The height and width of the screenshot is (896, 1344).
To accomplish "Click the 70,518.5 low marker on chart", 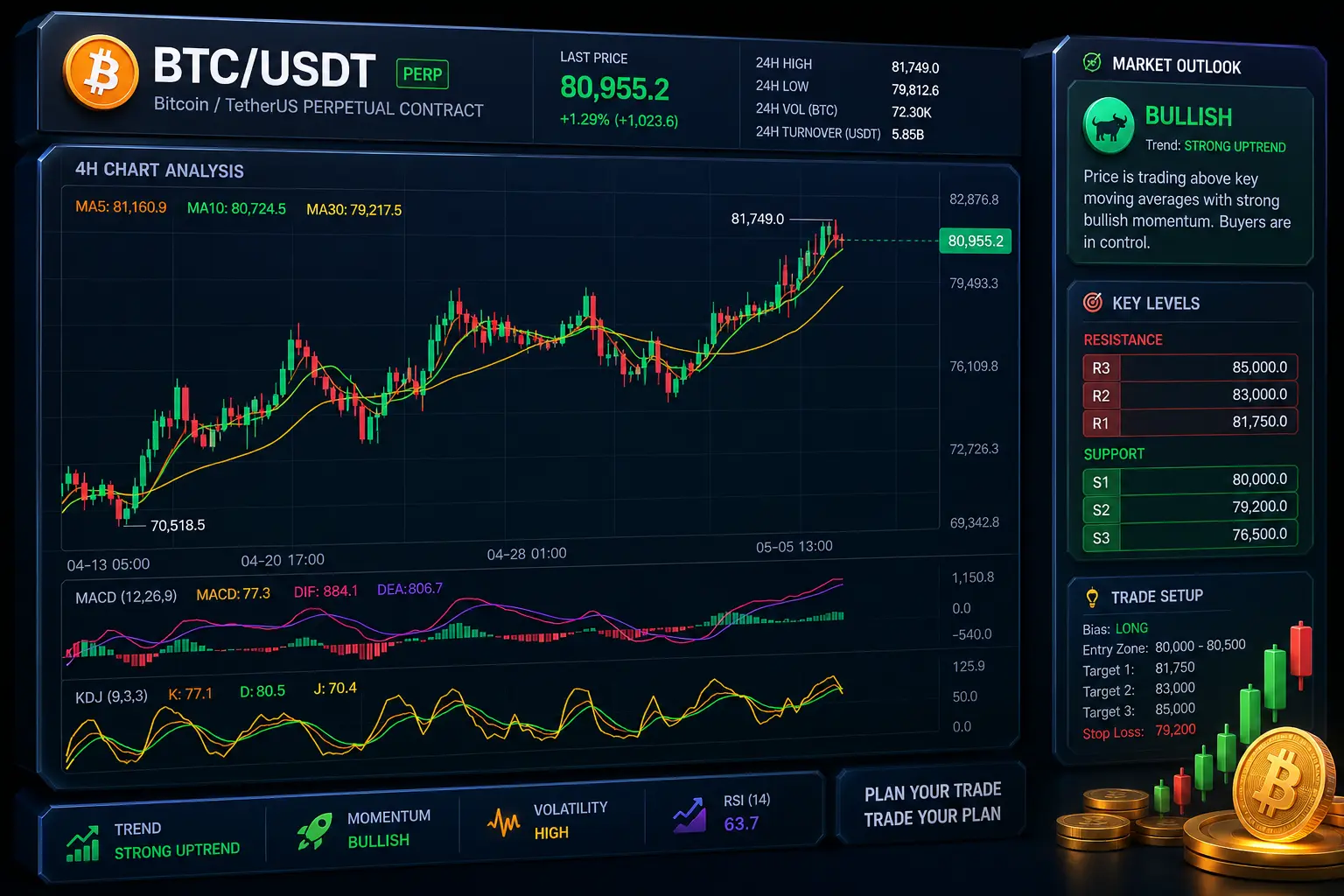I will (178, 525).
